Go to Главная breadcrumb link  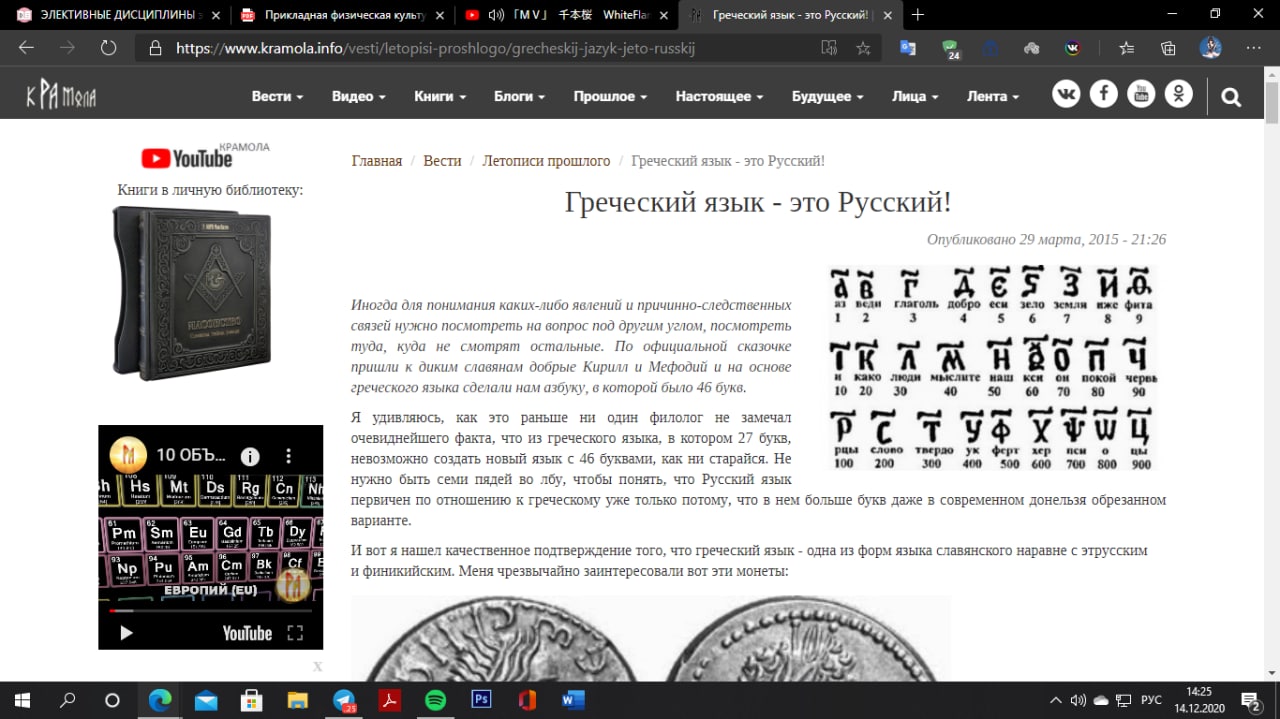click(x=377, y=161)
